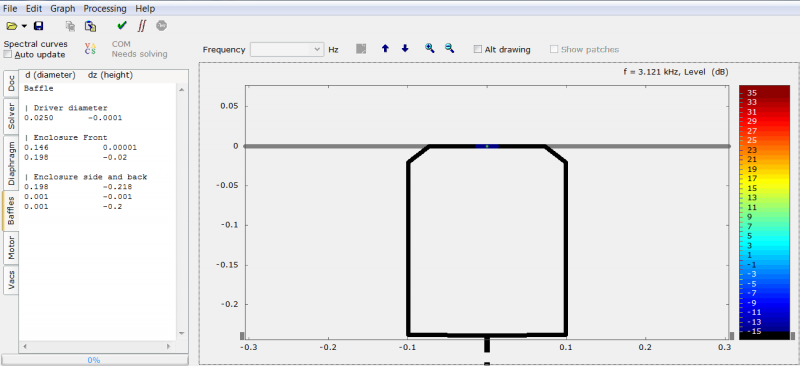Screen dimensions: 800x366
Task: Toggle Alt drawing checkbox
Action: [x=478, y=50]
